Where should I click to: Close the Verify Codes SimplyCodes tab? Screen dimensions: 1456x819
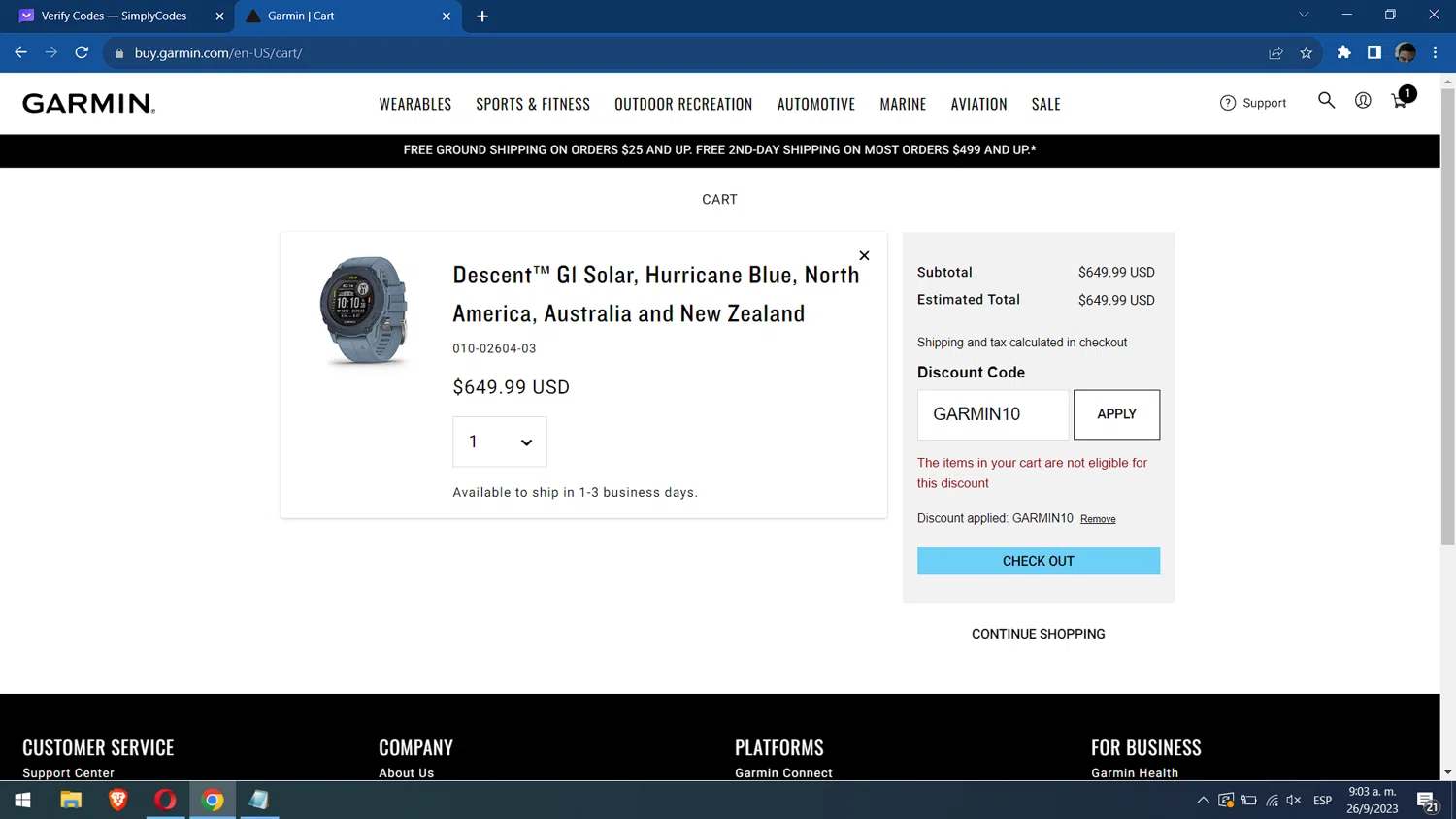click(x=219, y=16)
